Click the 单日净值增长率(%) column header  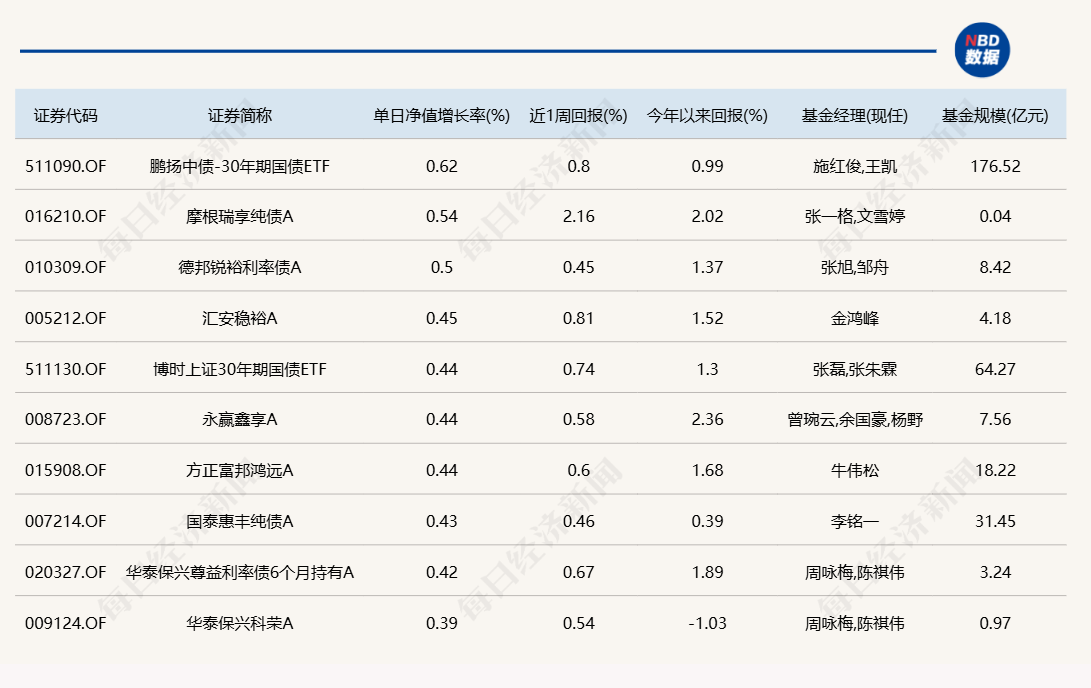[441, 115]
